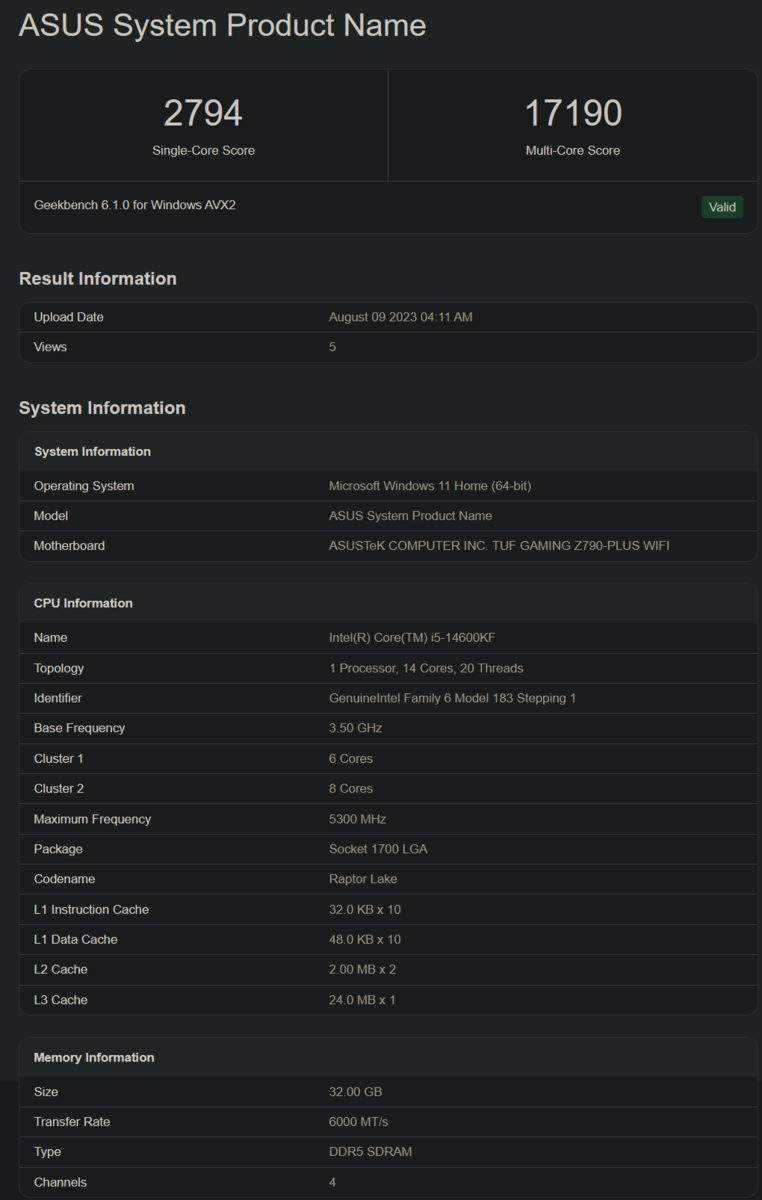Click topology 1 Processor, 14 Cores, 20 Threads
Screen dimensions: 762x1200
point(426,668)
